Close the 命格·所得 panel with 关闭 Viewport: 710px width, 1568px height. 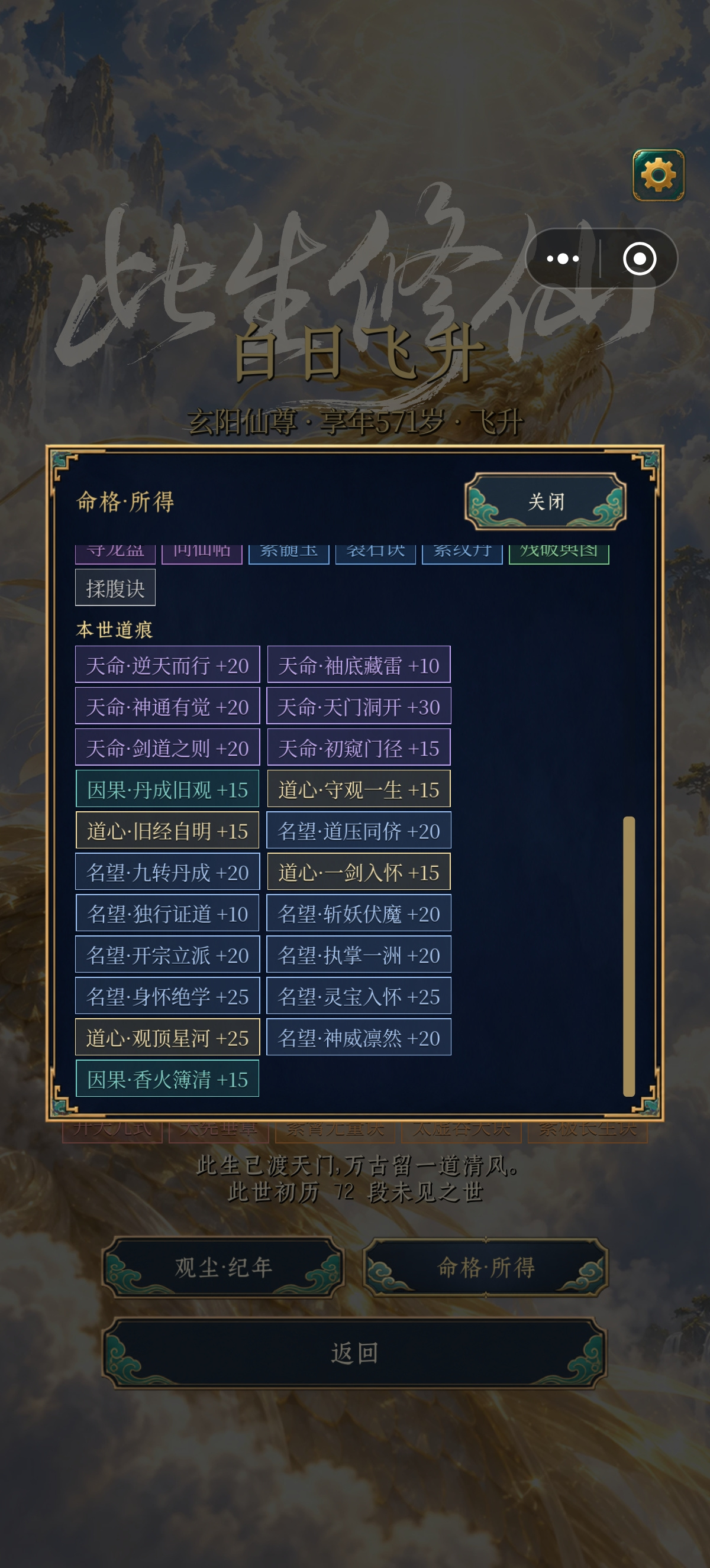point(546,501)
